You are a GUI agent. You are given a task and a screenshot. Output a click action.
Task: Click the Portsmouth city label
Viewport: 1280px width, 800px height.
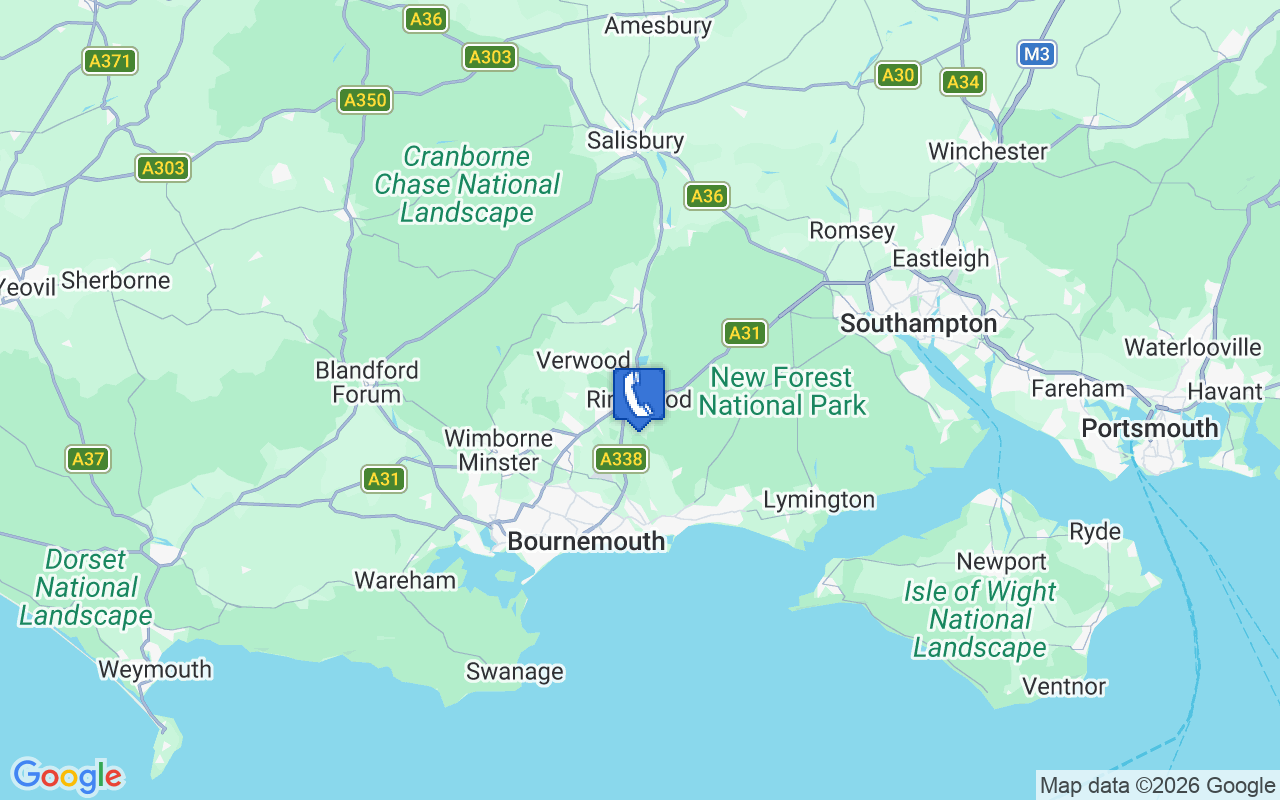point(1150,428)
